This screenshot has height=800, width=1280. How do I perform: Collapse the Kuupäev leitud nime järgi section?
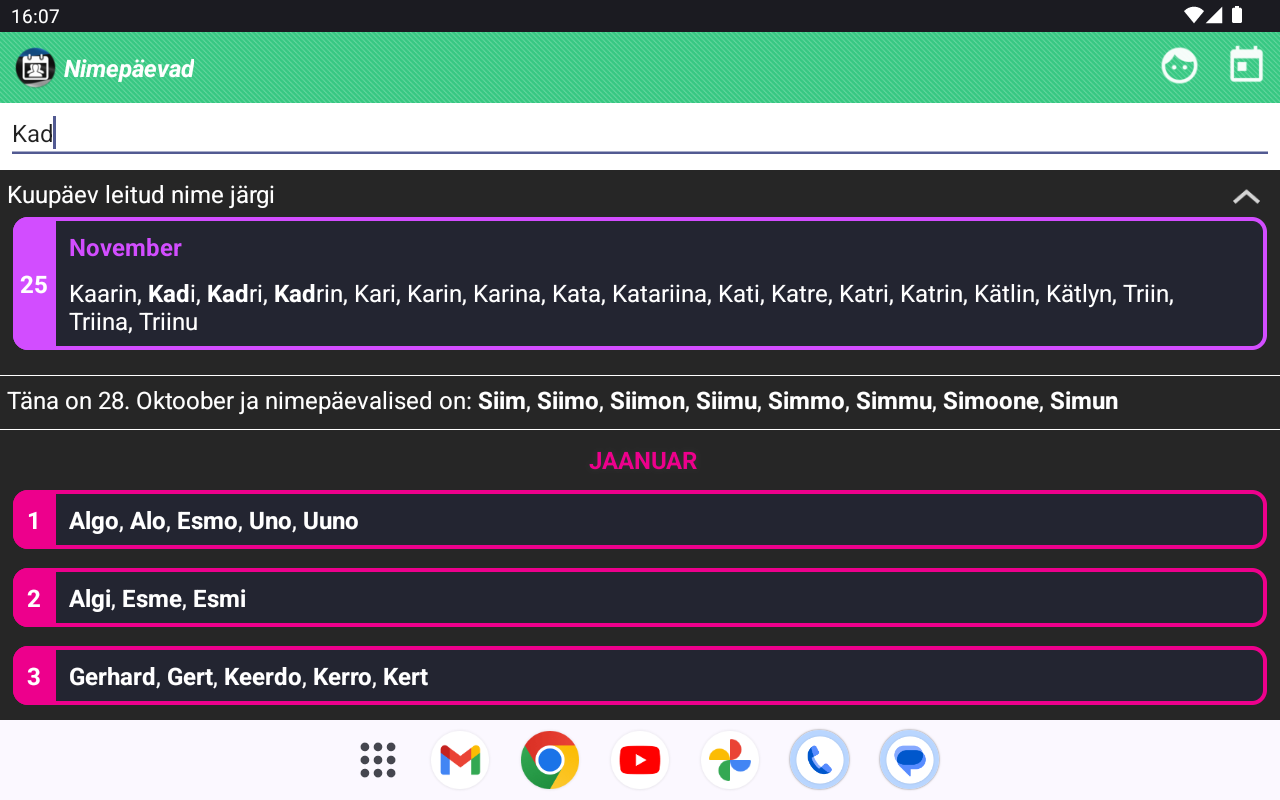tap(1246, 196)
